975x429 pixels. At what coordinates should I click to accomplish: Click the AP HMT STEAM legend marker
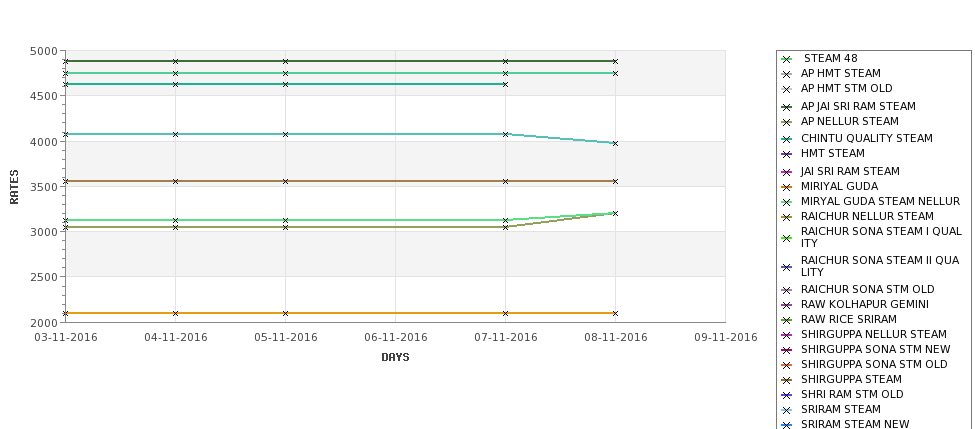[x=787, y=74]
